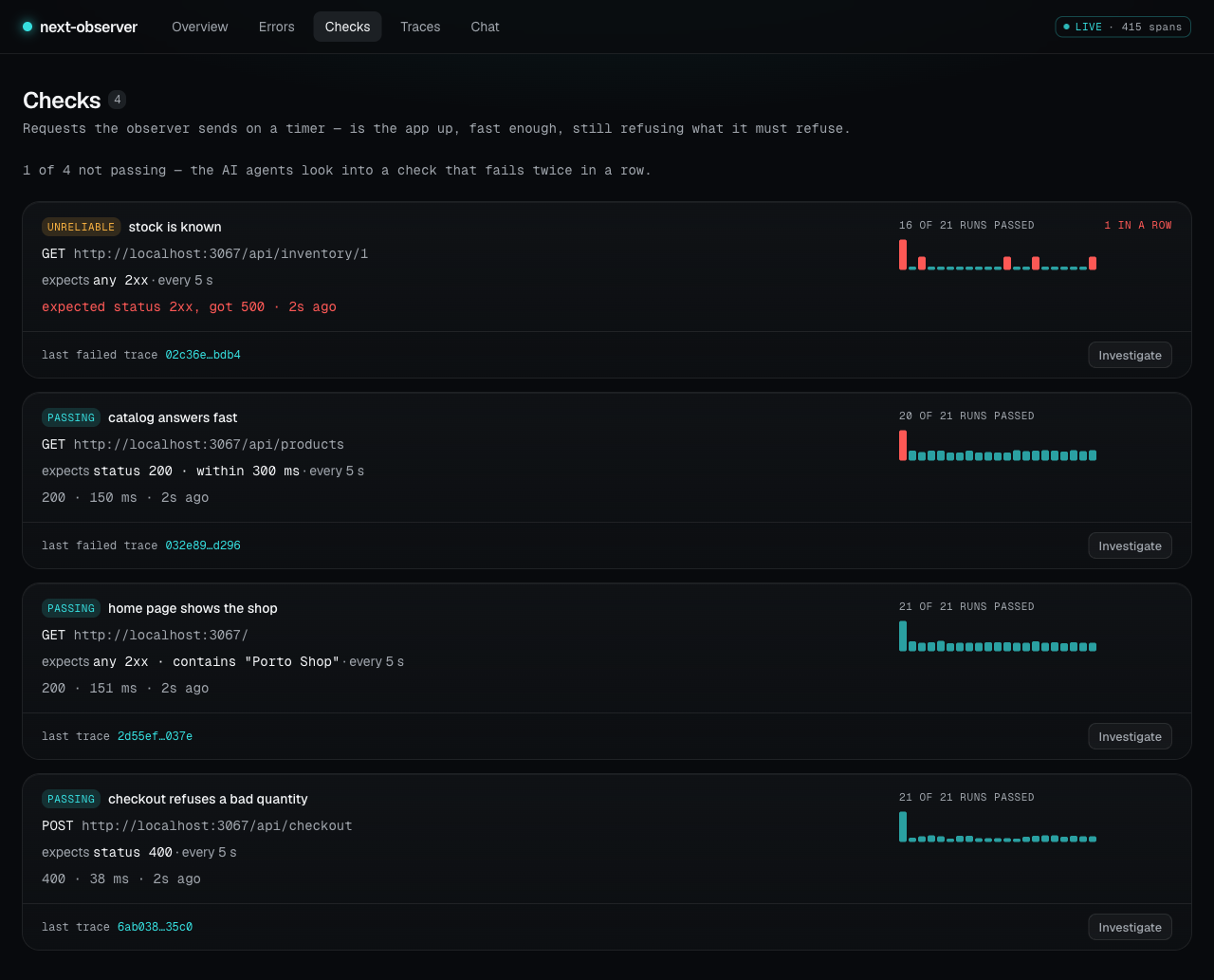Click the next-observer logo dot
Screen dimensions: 1214x980
[28, 27]
